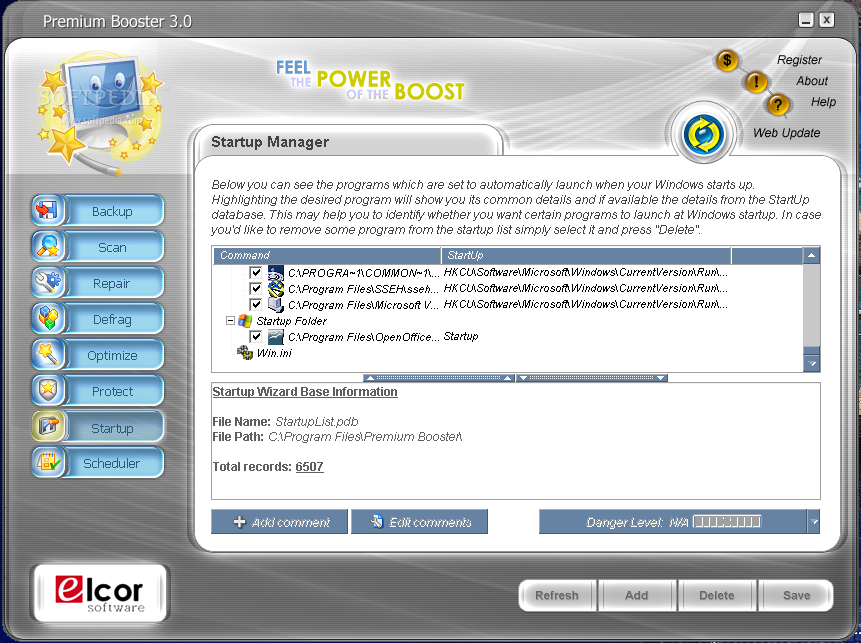Click the question mark Help icon
This screenshot has height=643, width=861.
(778, 104)
